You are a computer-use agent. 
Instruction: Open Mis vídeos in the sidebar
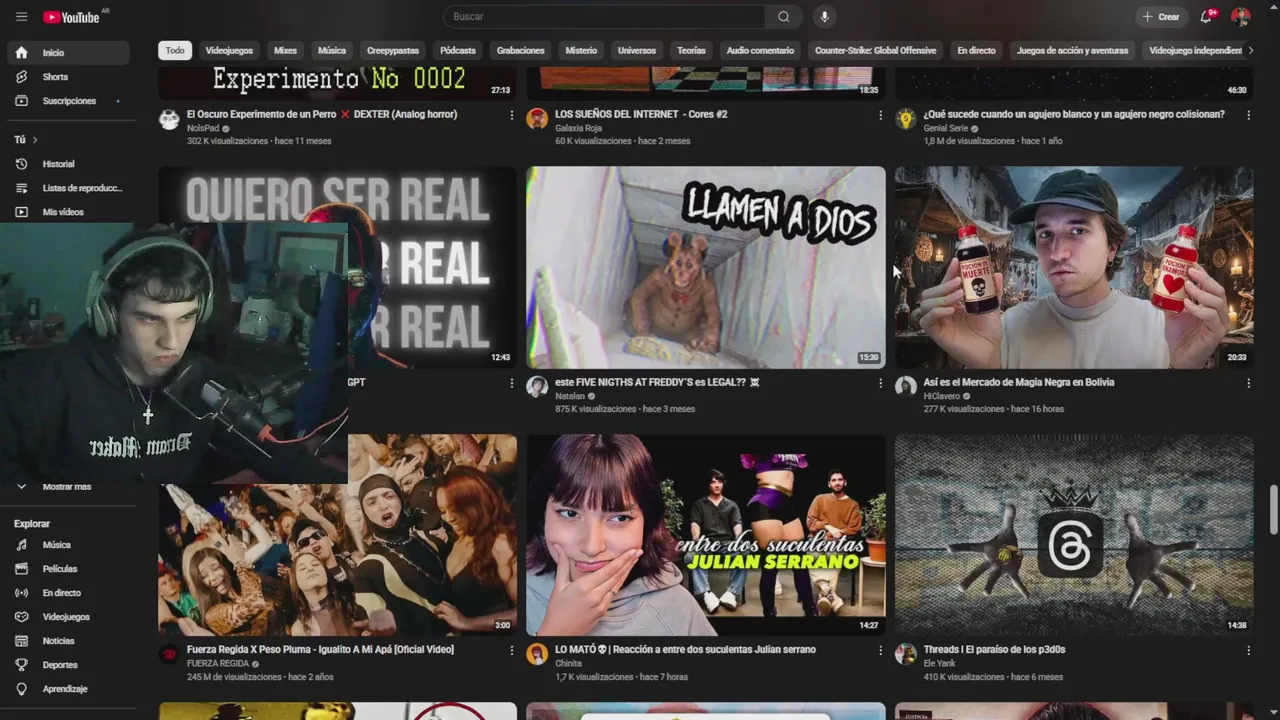[65, 212]
